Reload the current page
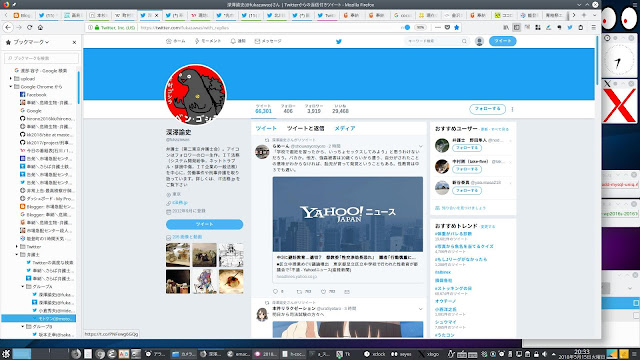The image size is (640, 360). 29,27
